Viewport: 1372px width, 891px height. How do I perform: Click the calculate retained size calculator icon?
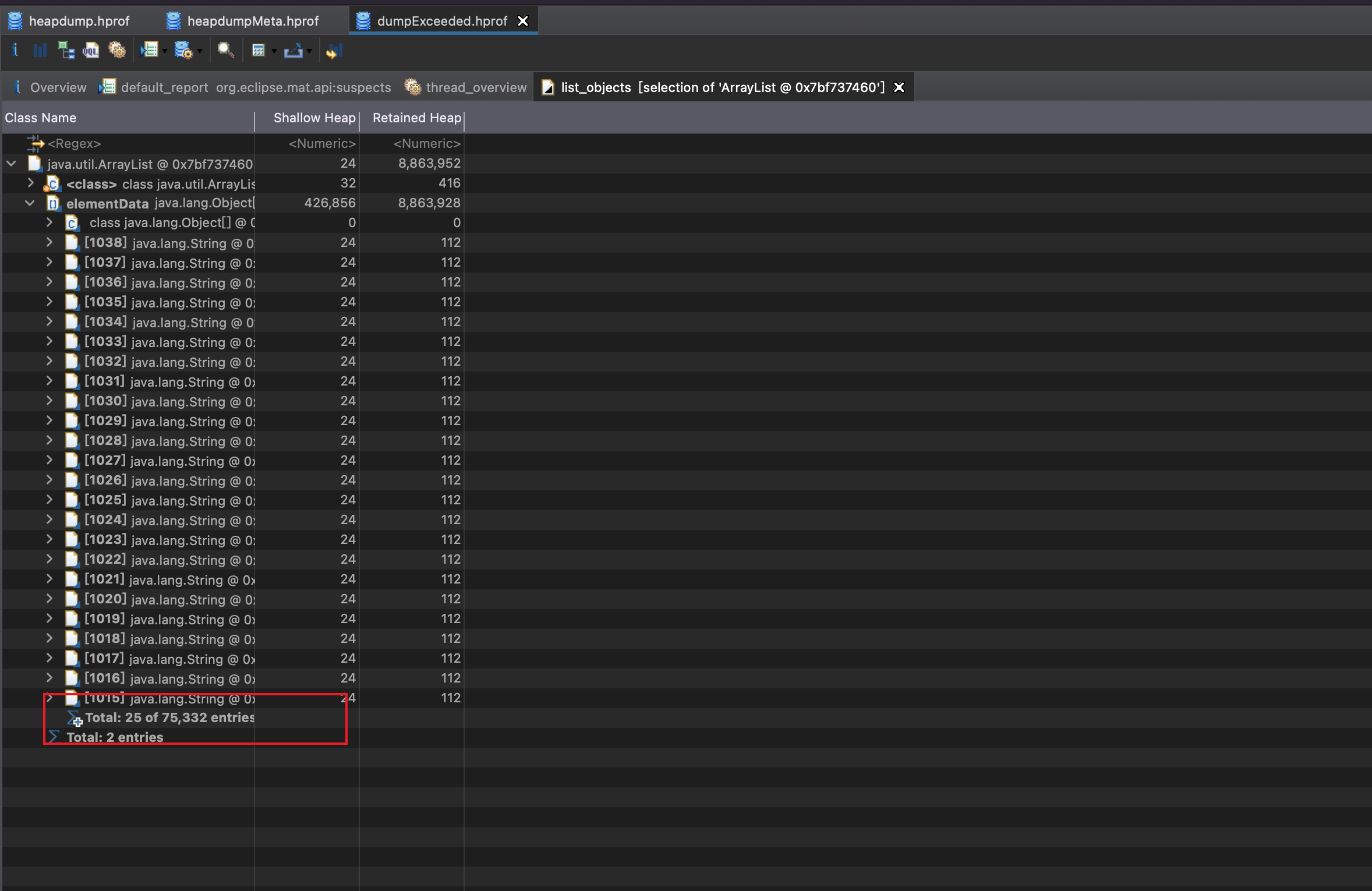(259, 51)
